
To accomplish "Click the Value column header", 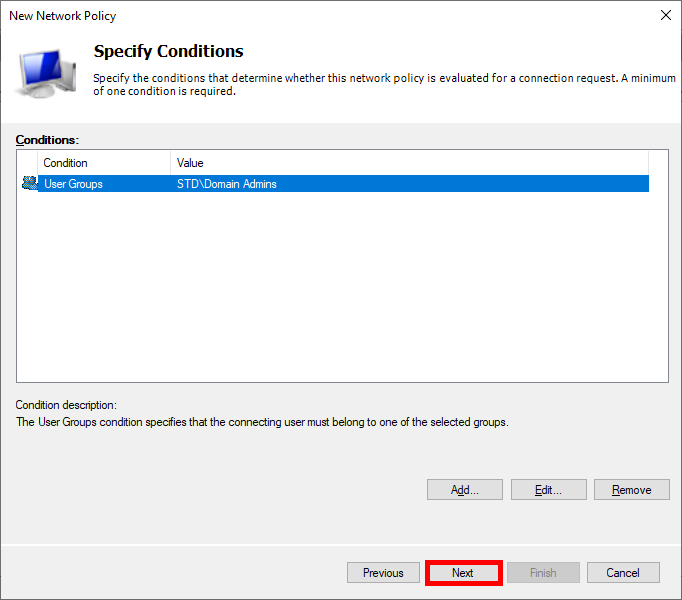I will (x=190, y=163).
